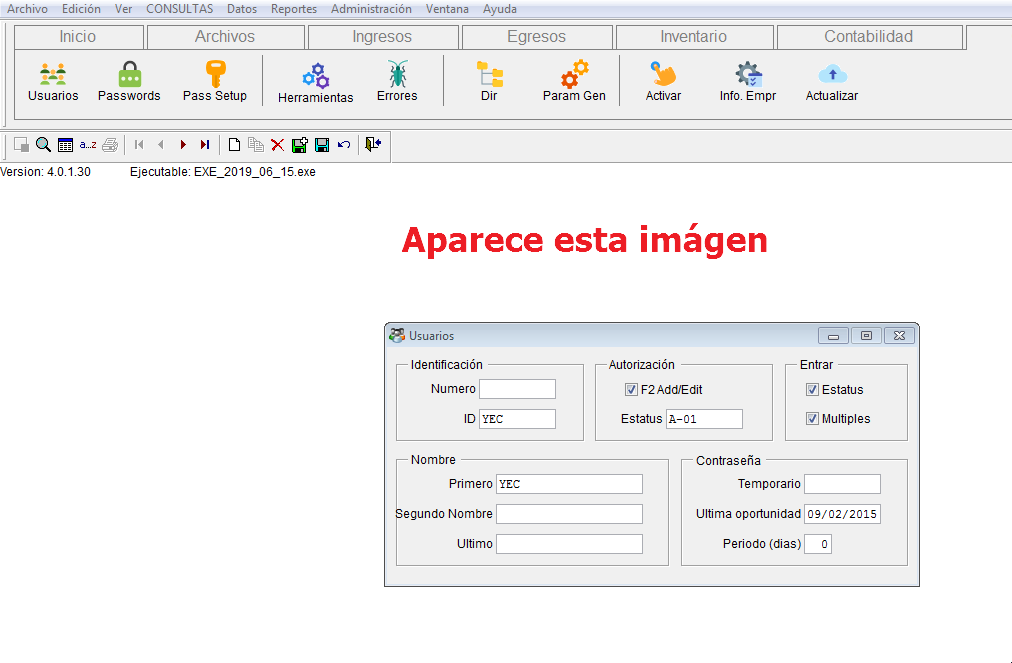Viewport: 1012px width, 663px height.
Task: Switch to the Contabilidad tab
Action: (x=869, y=37)
